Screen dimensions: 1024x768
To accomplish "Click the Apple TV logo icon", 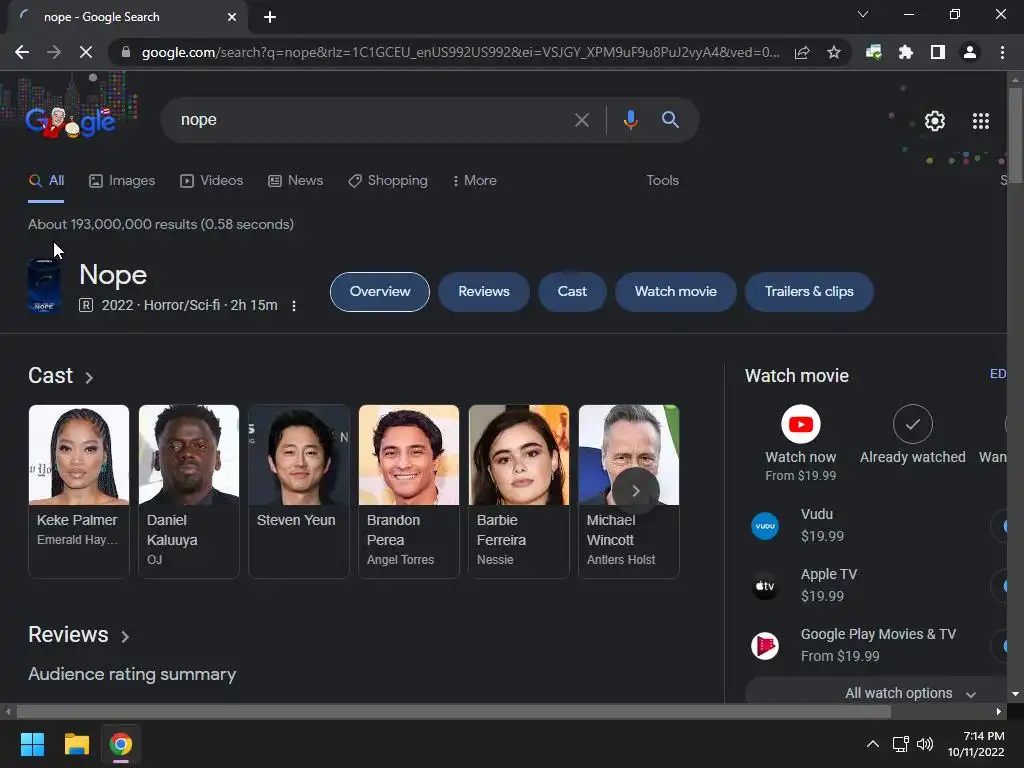I will tap(765, 586).
